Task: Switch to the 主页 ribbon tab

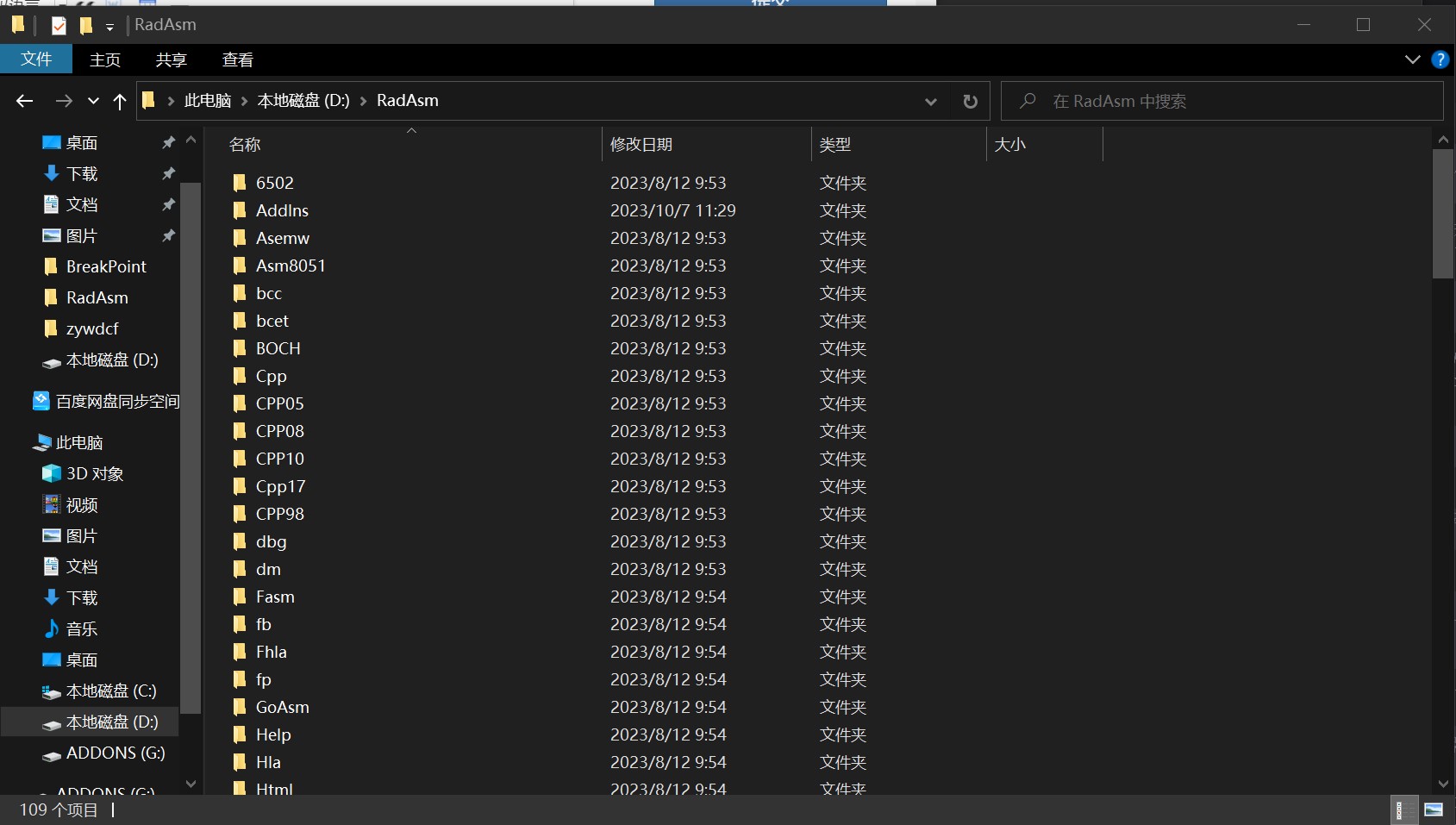Action: click(105, 59)
